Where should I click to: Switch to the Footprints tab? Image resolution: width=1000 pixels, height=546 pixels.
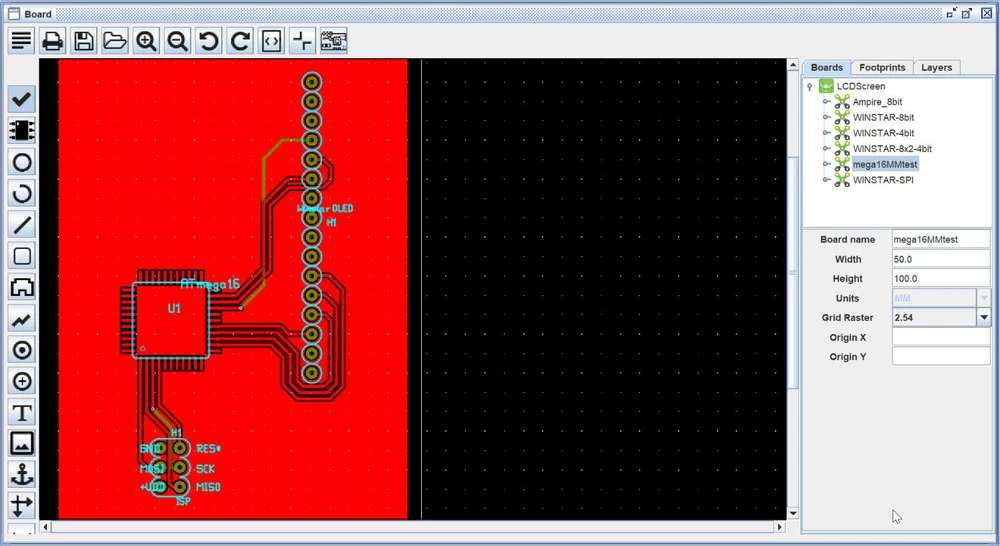click(881, 67)
